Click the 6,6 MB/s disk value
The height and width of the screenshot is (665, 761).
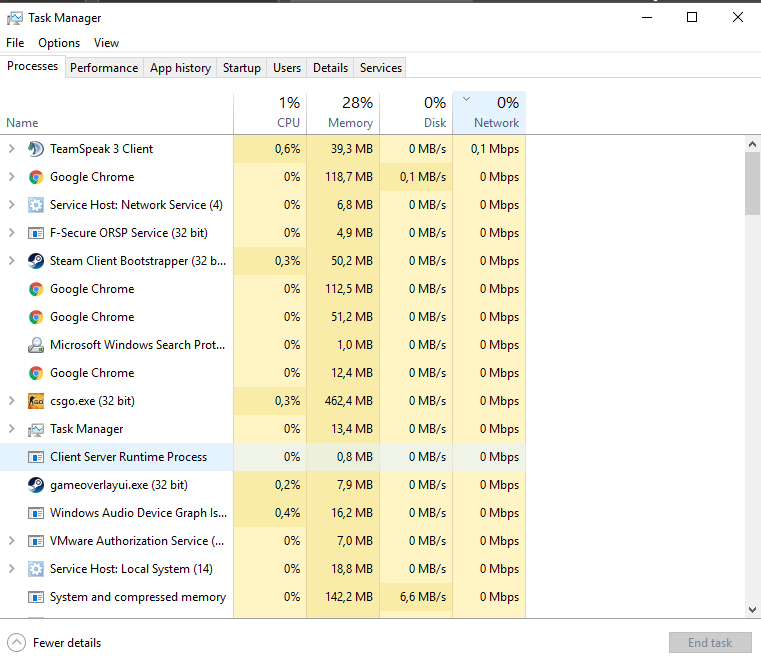tap(423, 597)
